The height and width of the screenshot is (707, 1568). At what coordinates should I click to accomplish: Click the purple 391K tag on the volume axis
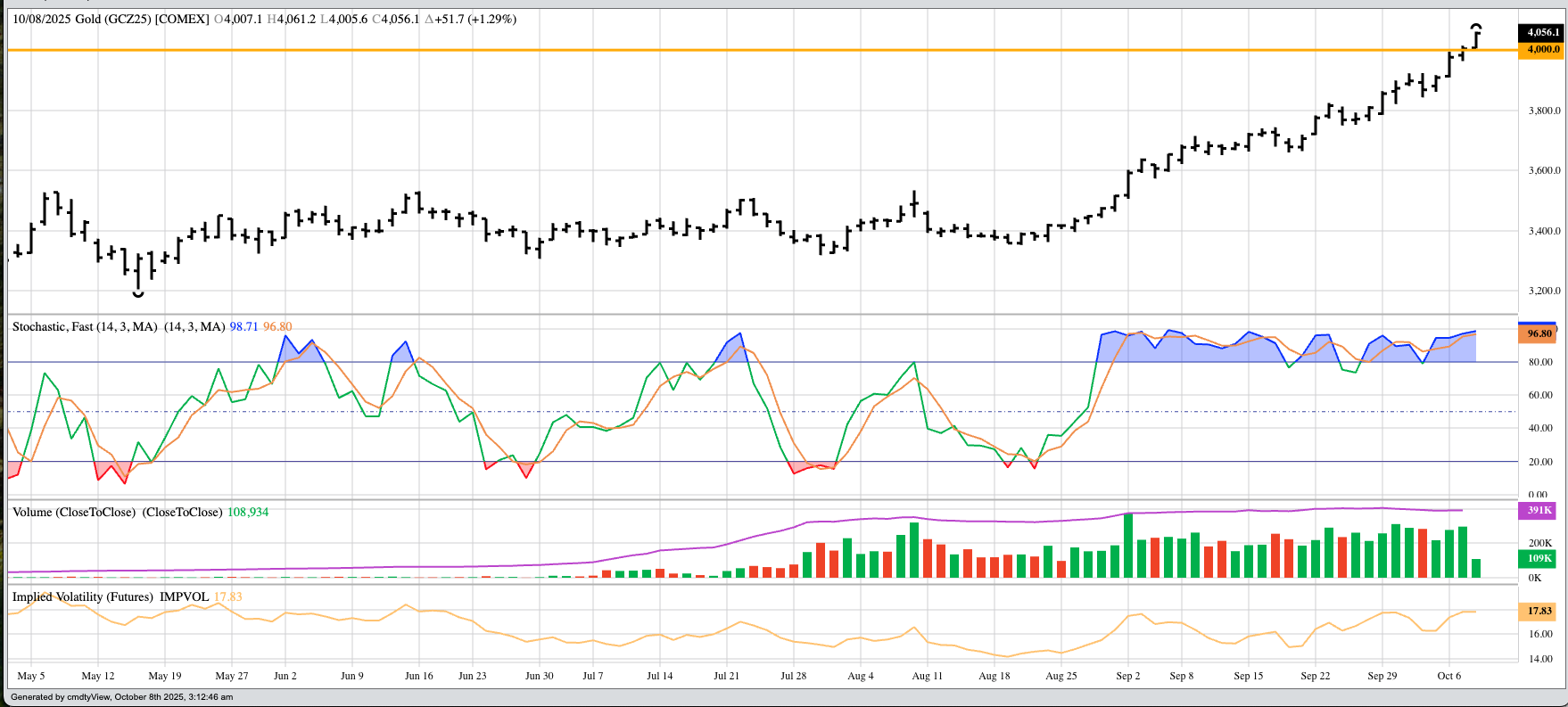tap(1539, 511)
